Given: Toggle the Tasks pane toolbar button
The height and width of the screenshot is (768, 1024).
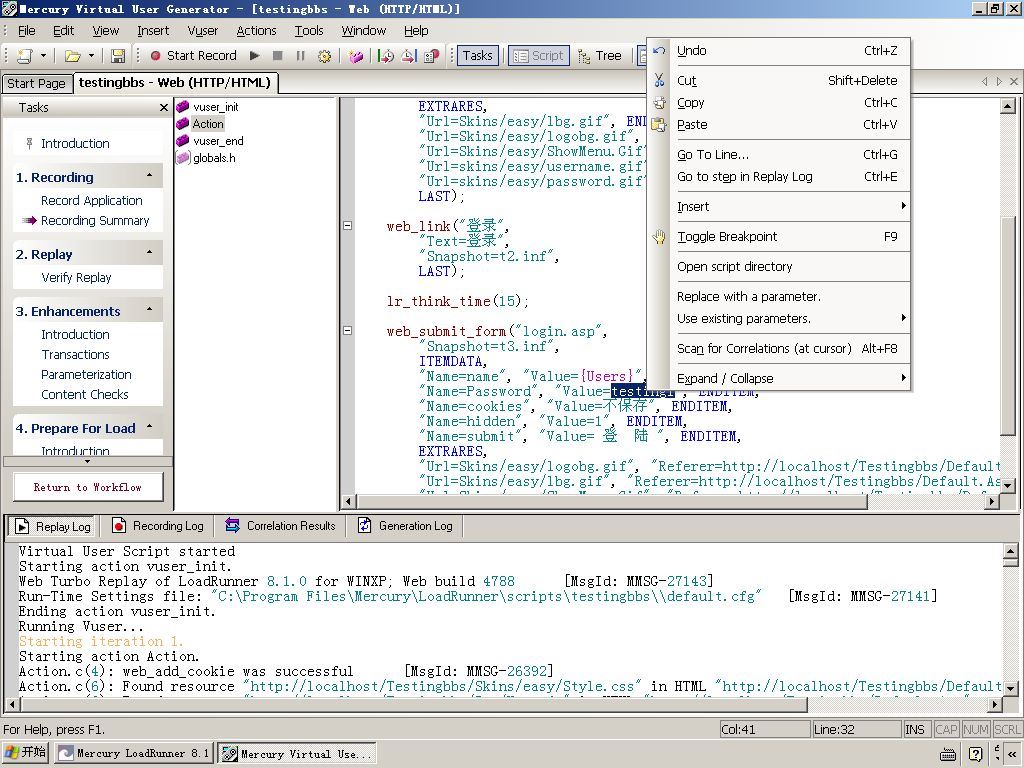Looking at the screenshot, I should coord(477,56).
